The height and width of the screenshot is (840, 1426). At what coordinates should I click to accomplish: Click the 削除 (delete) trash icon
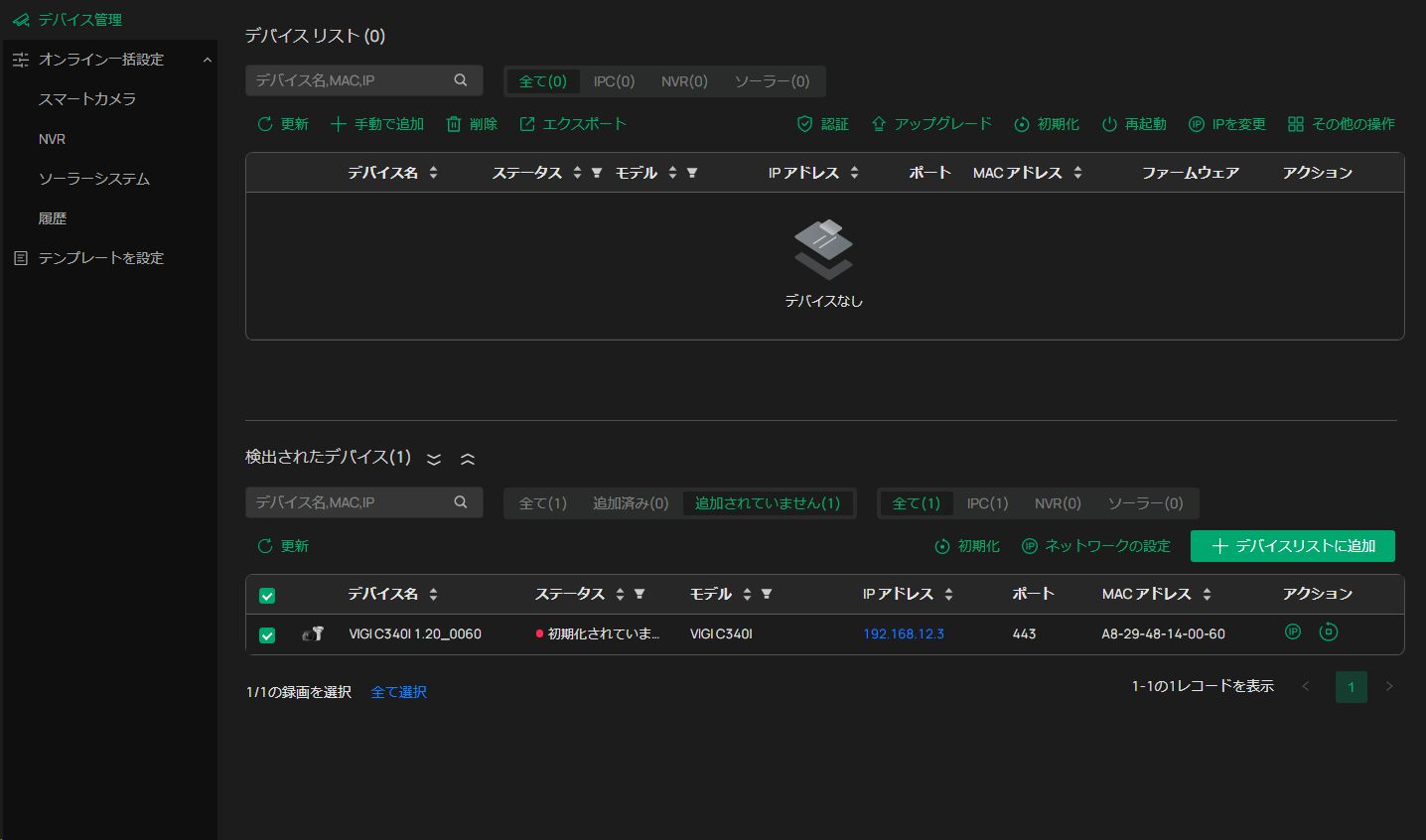(x=454, y=124)
